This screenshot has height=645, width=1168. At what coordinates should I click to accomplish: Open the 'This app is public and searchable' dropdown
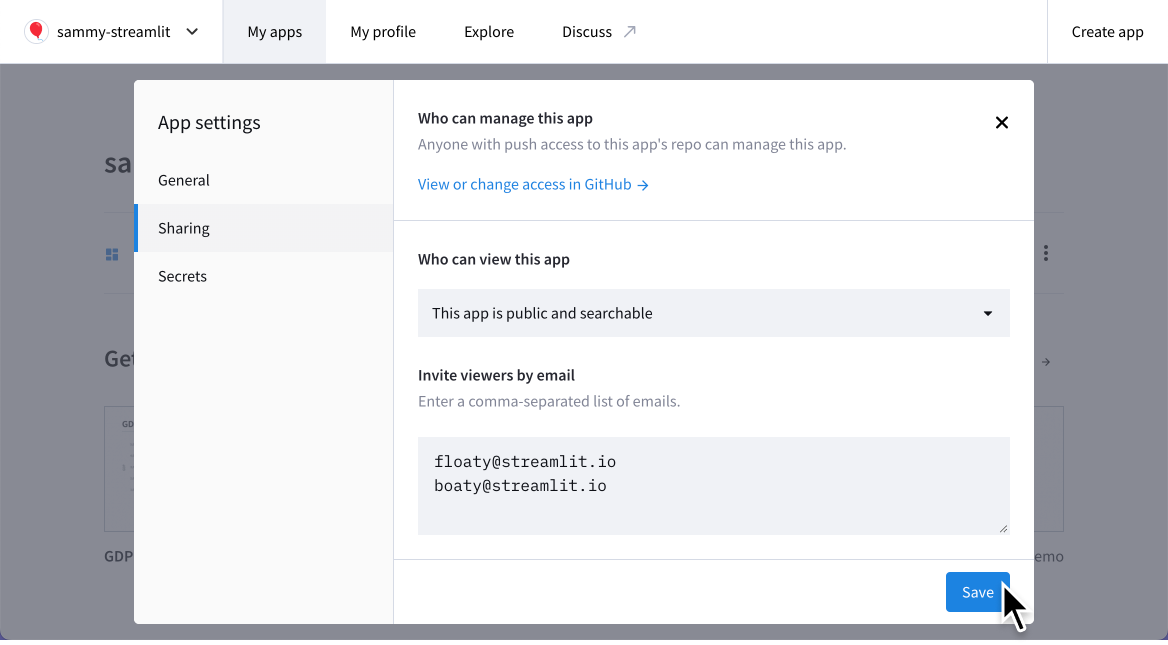[x=713, y=313]
